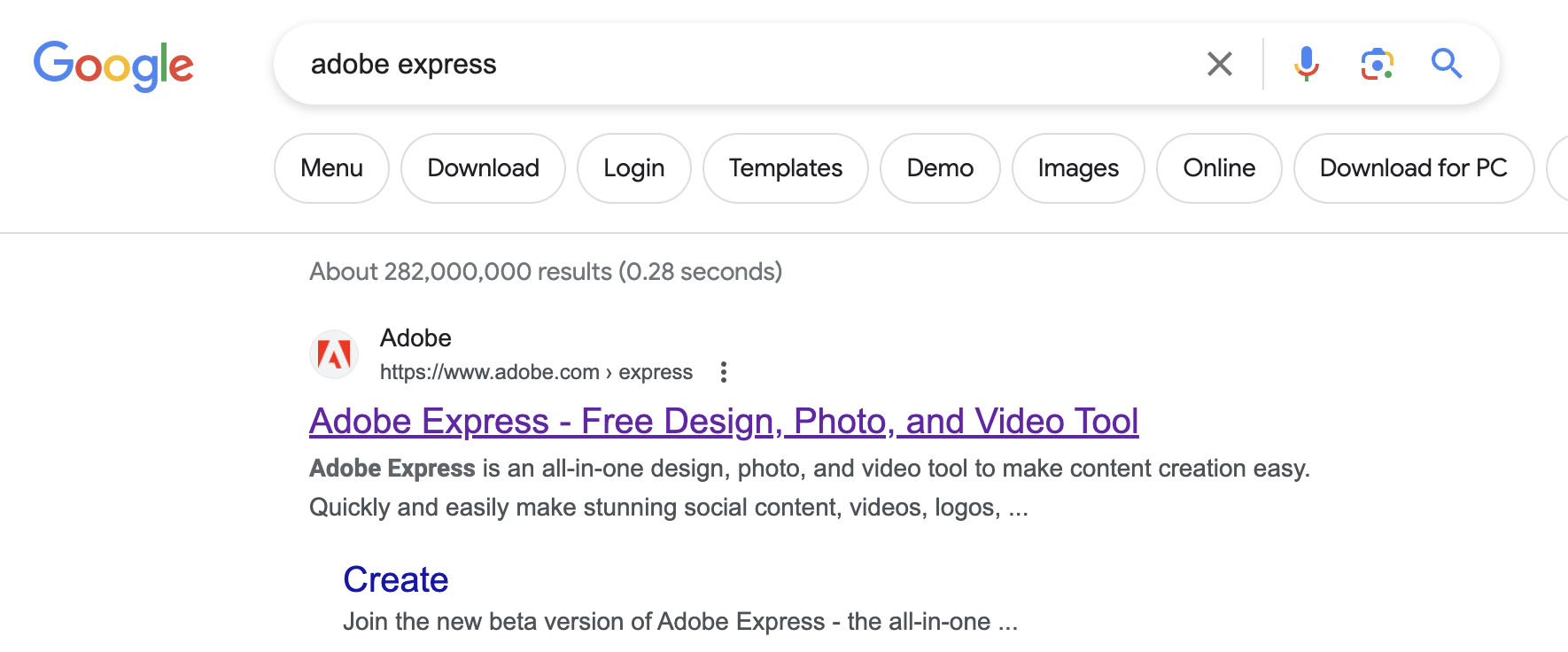Click the magnifying glass search icon

pos(1447,64)
